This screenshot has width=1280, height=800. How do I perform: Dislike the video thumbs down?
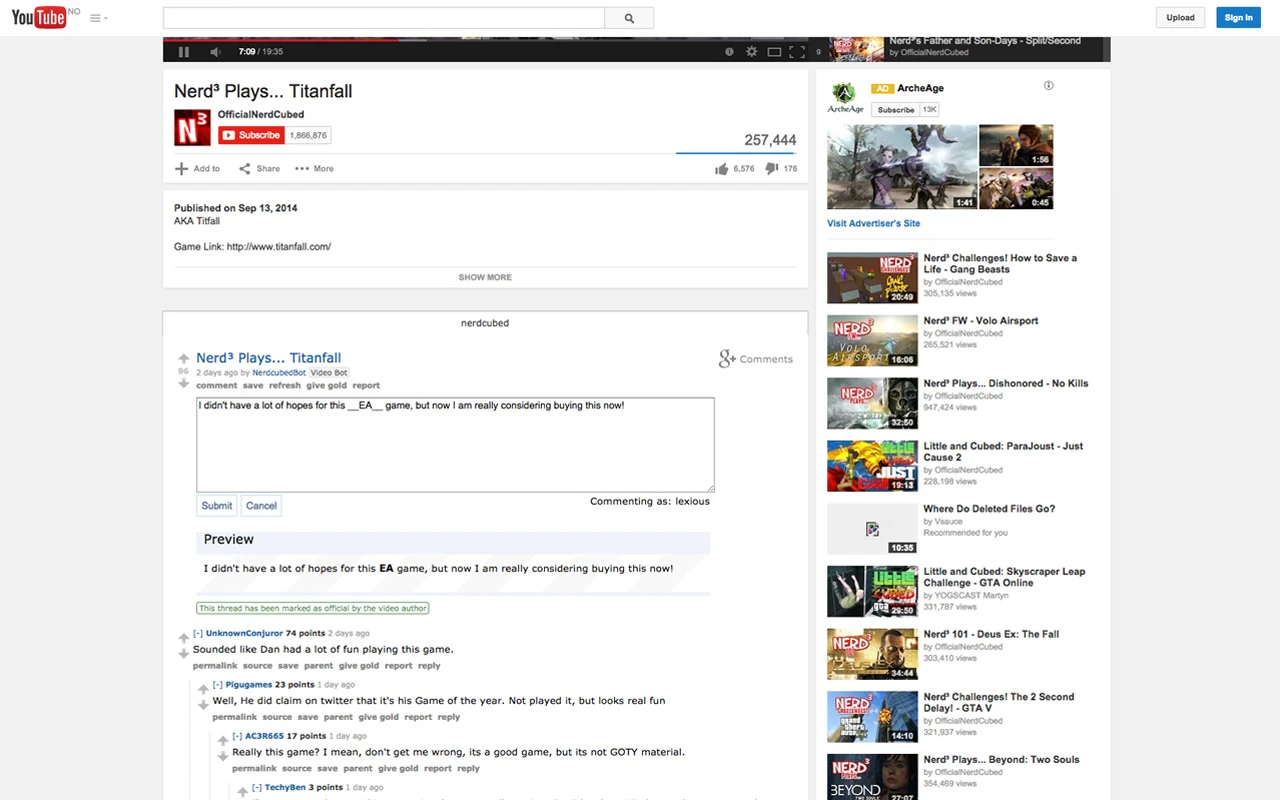point(782,169)
